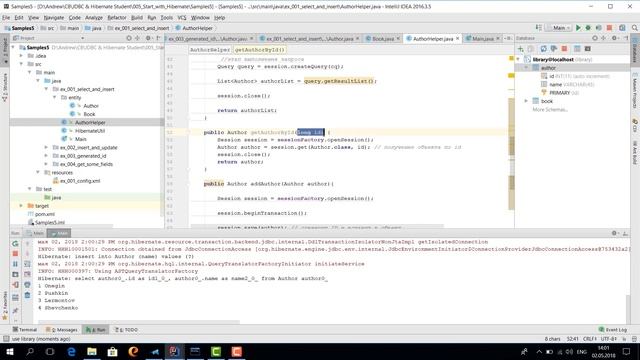Close the AuthorHelper.java editor tab
Screen dimensions: 640x360
tap(457, 38)
